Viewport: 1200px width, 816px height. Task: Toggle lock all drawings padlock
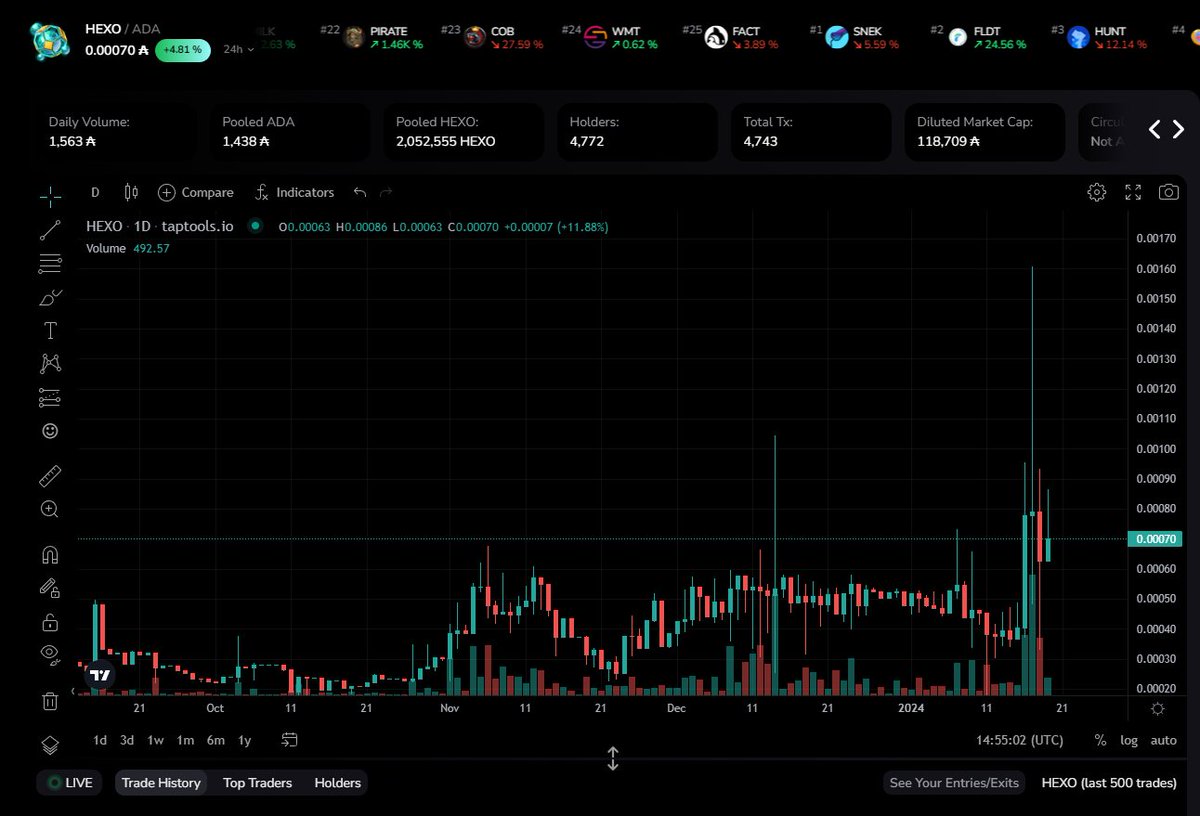(x=50, y=622)
